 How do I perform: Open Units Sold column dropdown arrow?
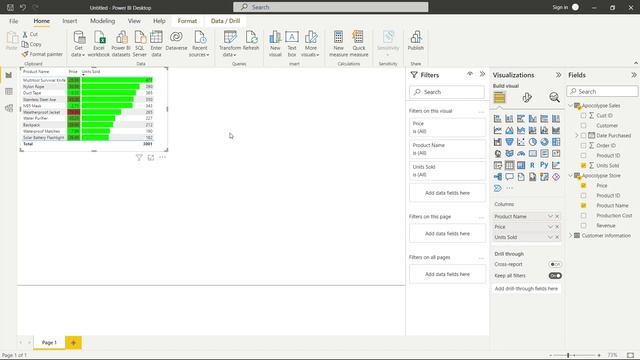[x=550, y=237]
